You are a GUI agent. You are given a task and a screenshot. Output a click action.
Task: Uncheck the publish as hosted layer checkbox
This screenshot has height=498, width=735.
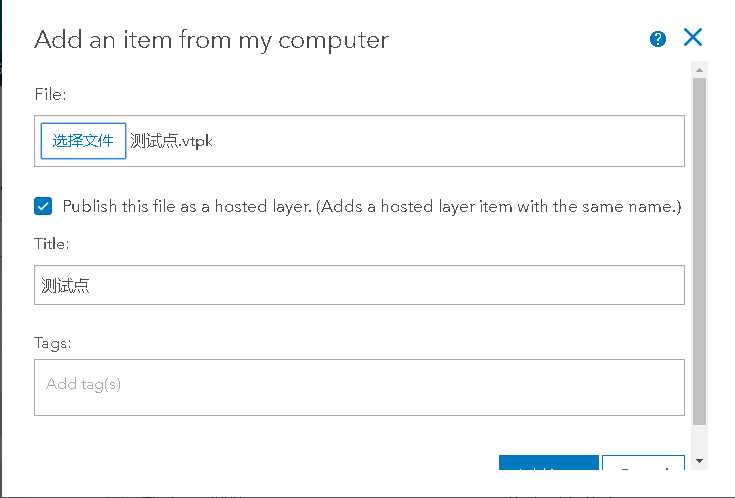(x=43, y=206)
